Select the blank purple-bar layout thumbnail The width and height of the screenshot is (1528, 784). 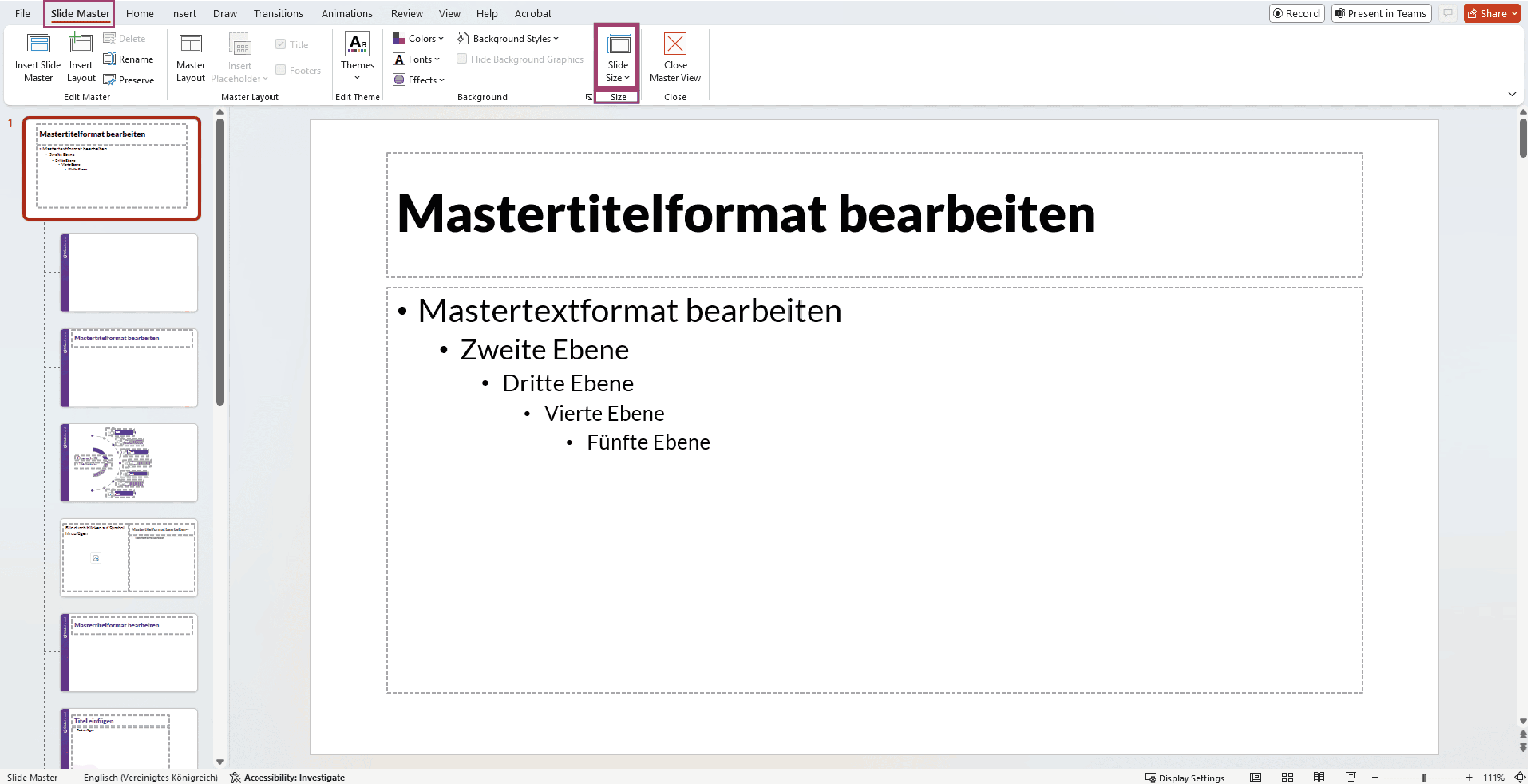coord(129,273)
